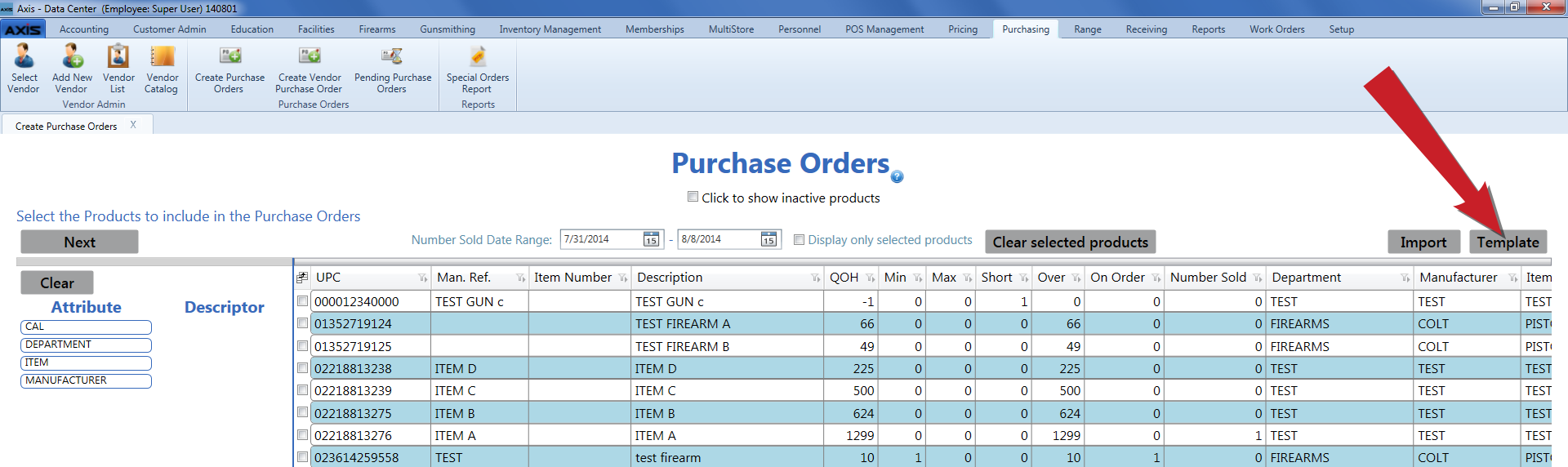
Task: Open filter for Over column
Action: pyautogui.click(x=1076, y=278)
